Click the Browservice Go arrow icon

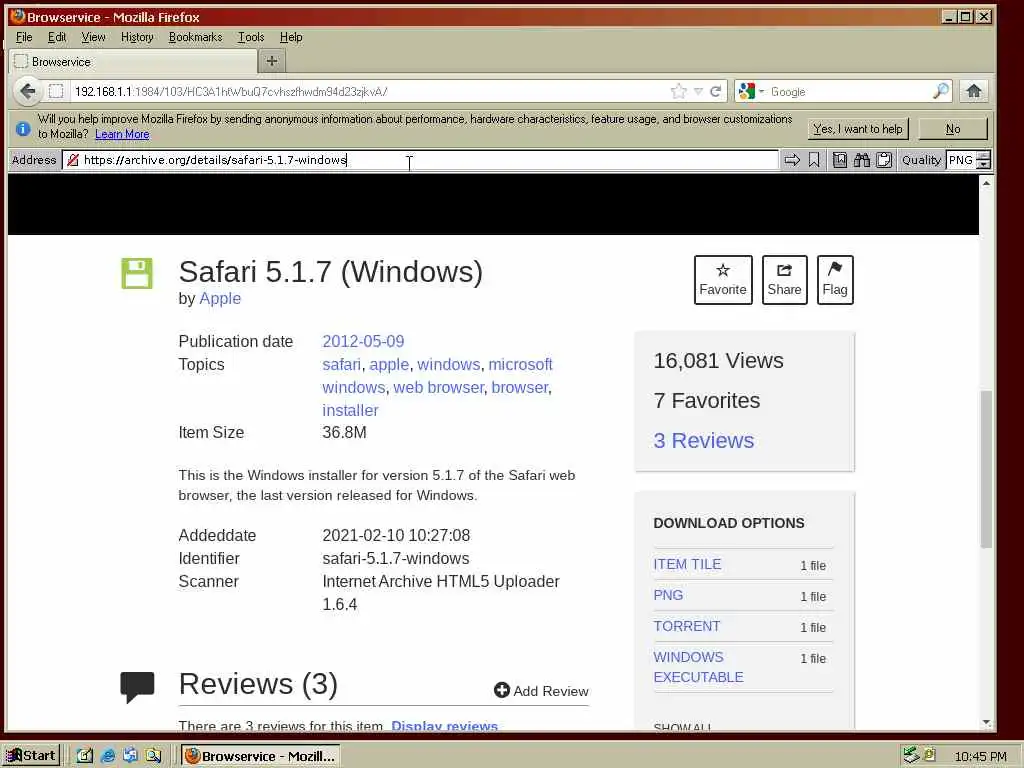click(792, 160)
